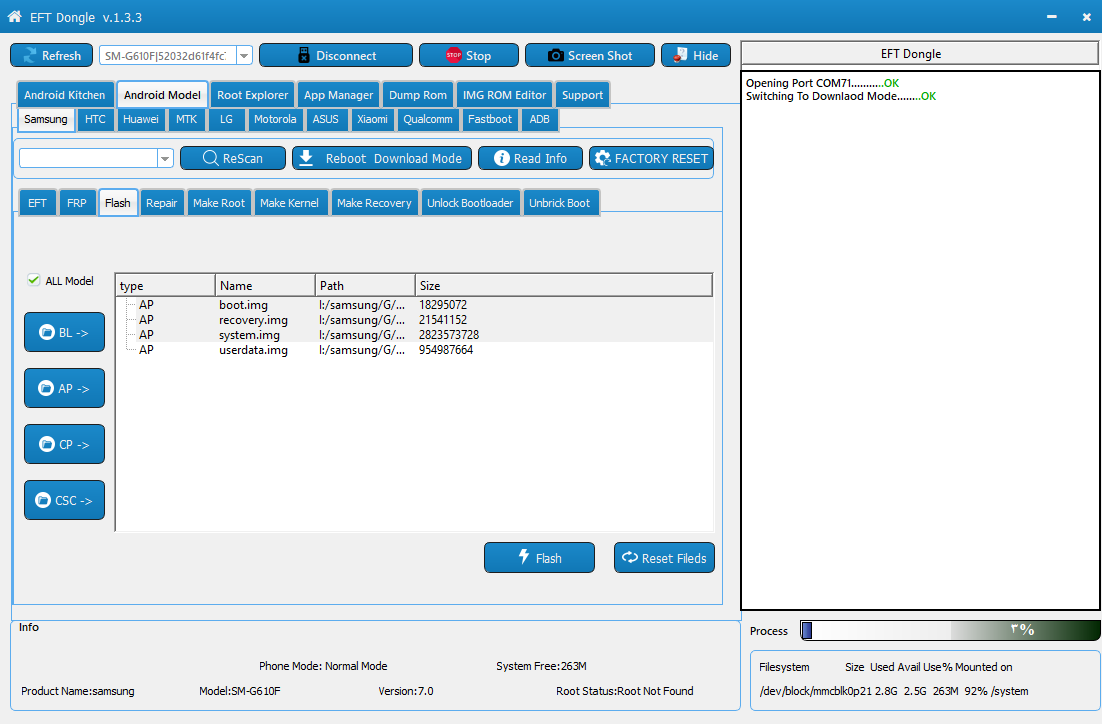The width and height of the screenshot is (1102, 724).
Task: Select the system.img row
Action: pyautogui.click(x=415, y=335)
